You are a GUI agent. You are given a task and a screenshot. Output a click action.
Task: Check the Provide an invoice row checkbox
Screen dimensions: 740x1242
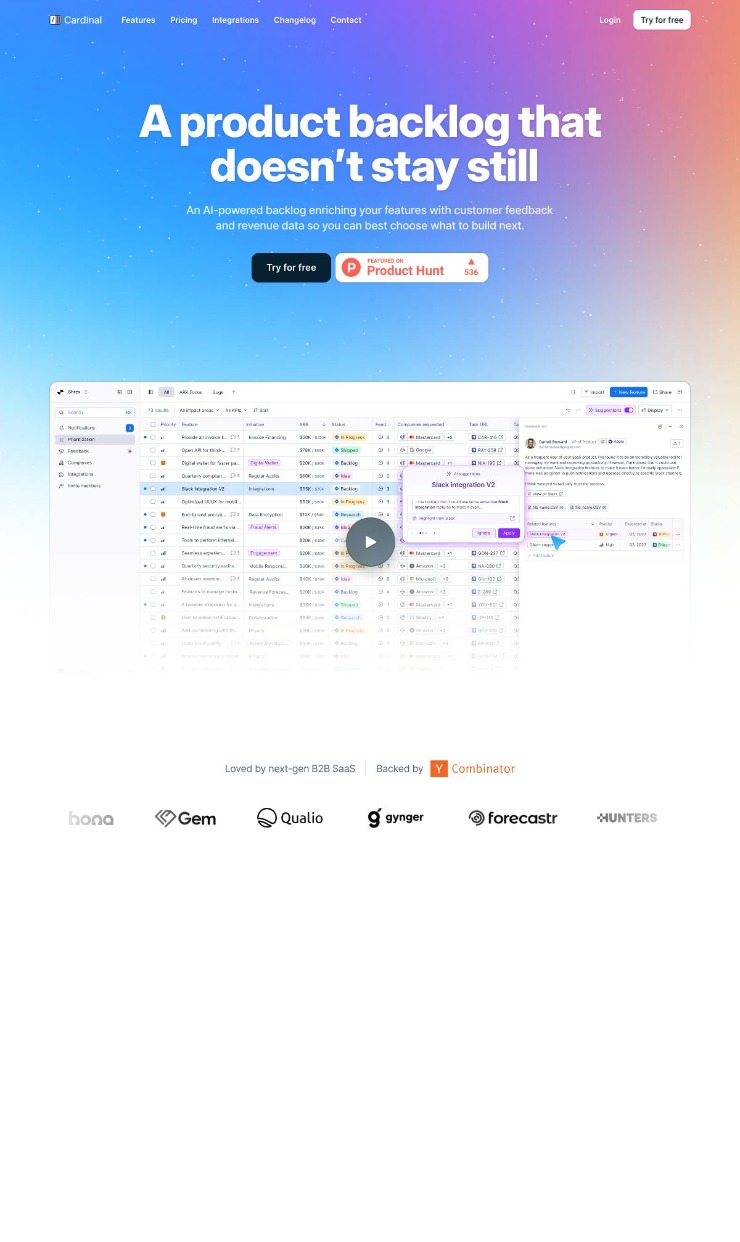tap(153, 437)
